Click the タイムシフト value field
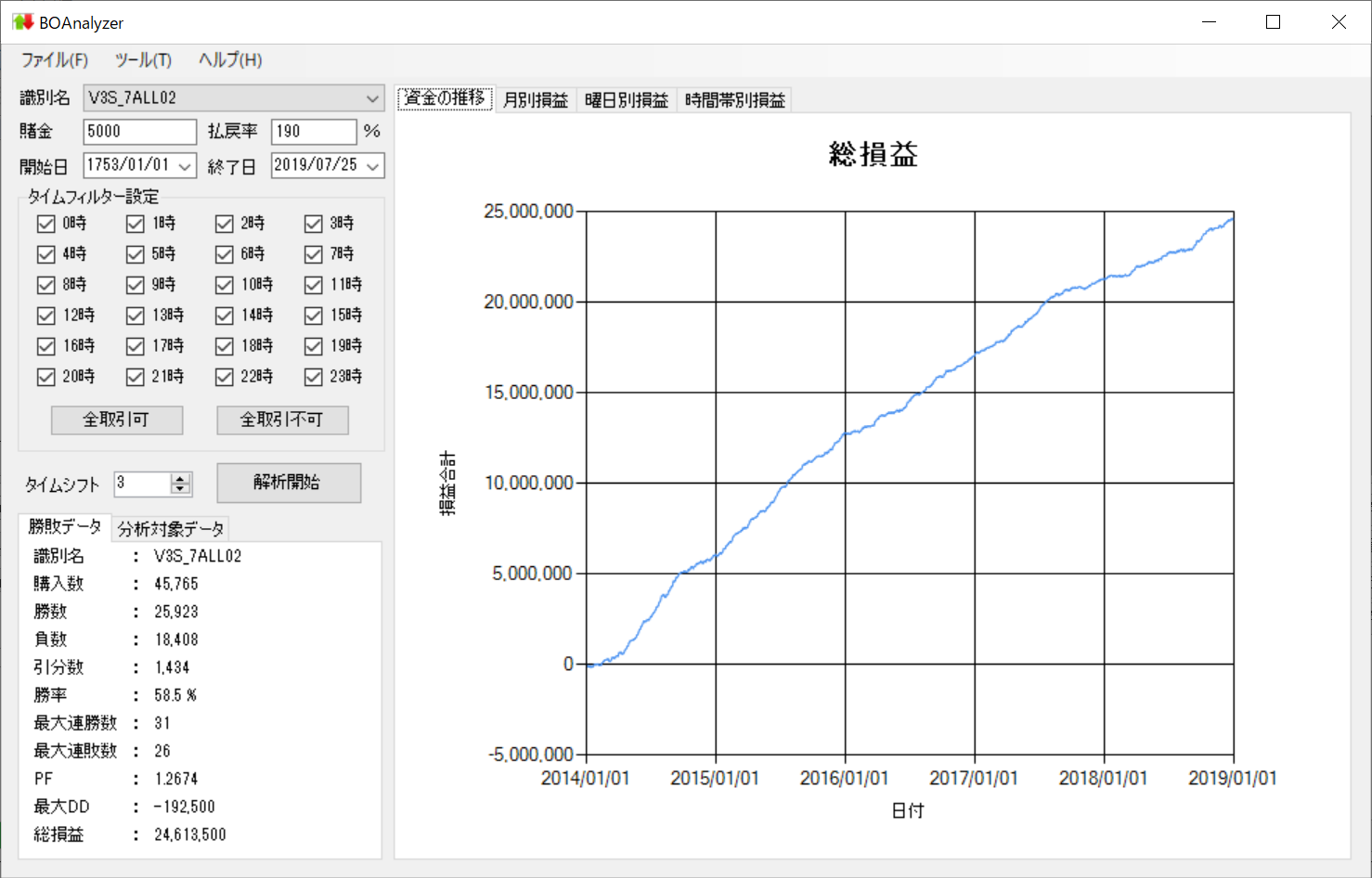 tap(143, 484)
